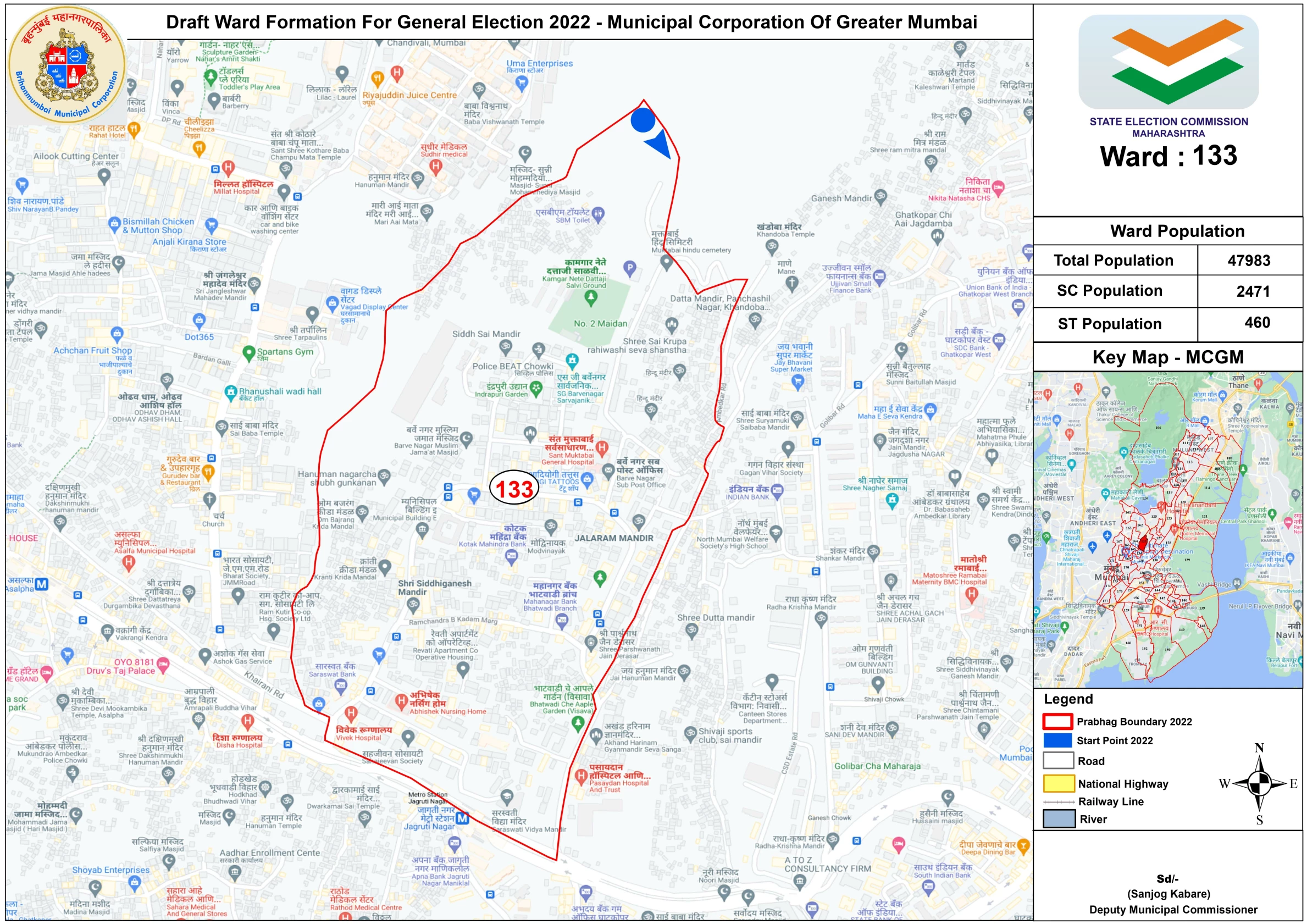This screenshot has height=924, width=1307.
Task: Click the Asalpha metro station icon
Action: click(x=42, y=584)
